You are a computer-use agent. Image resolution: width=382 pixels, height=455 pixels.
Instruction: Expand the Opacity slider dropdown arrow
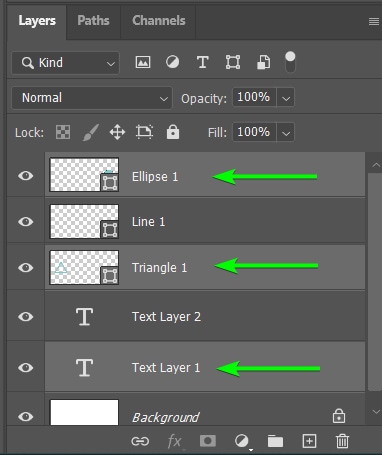pos(285,98)
